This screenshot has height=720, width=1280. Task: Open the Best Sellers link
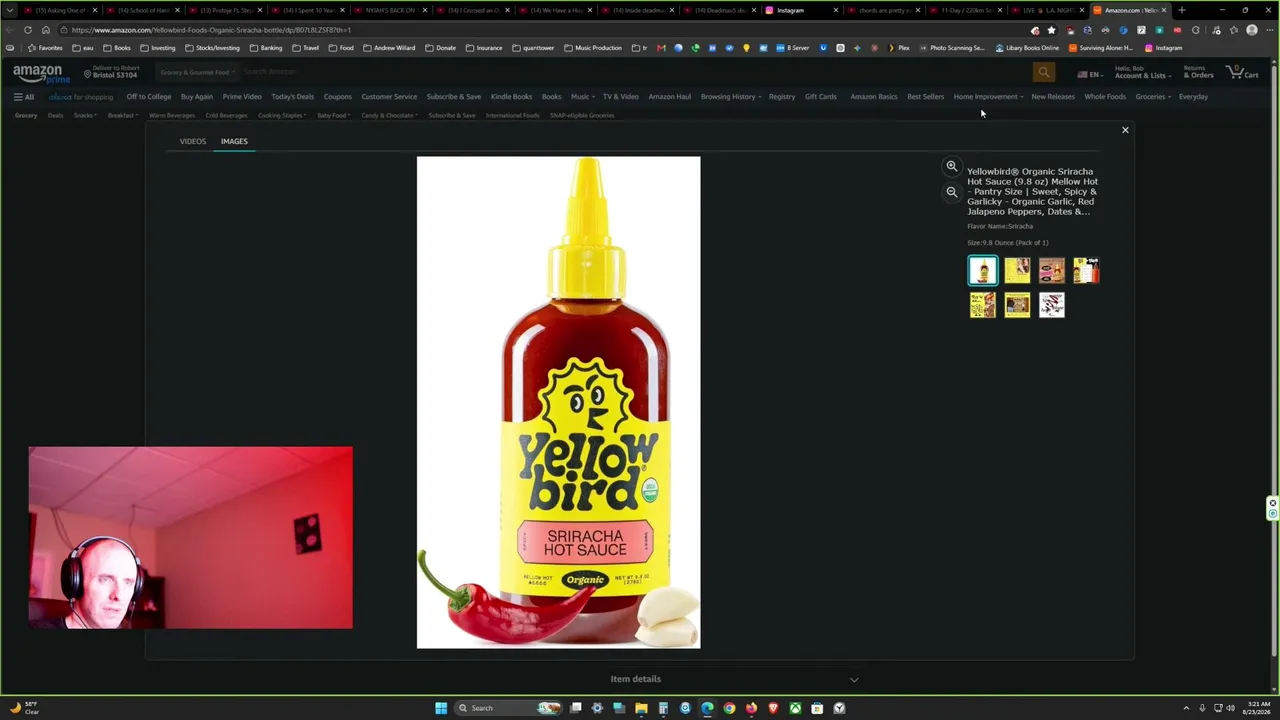click(x=926, y=97)
